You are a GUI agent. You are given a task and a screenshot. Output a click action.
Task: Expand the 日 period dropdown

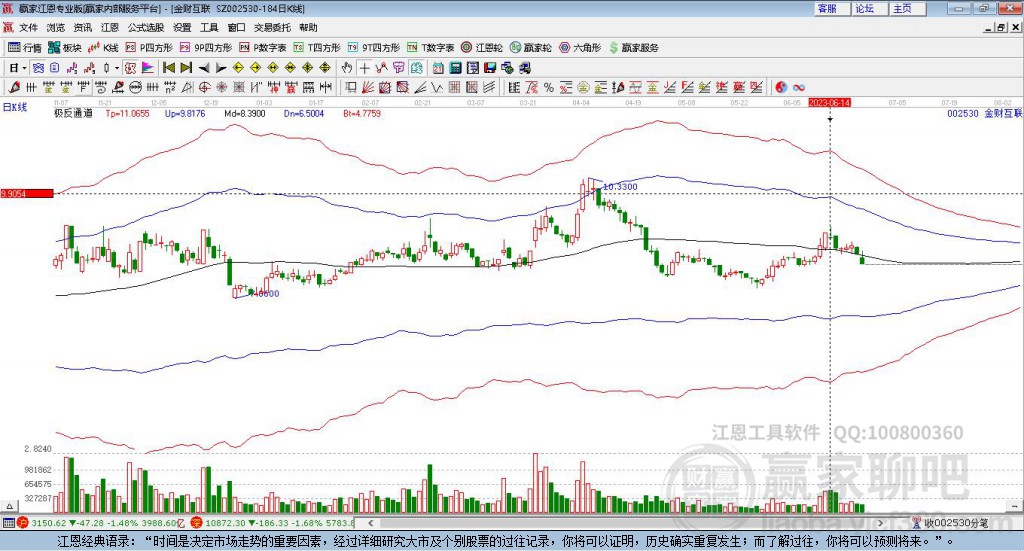pos(25,68)
